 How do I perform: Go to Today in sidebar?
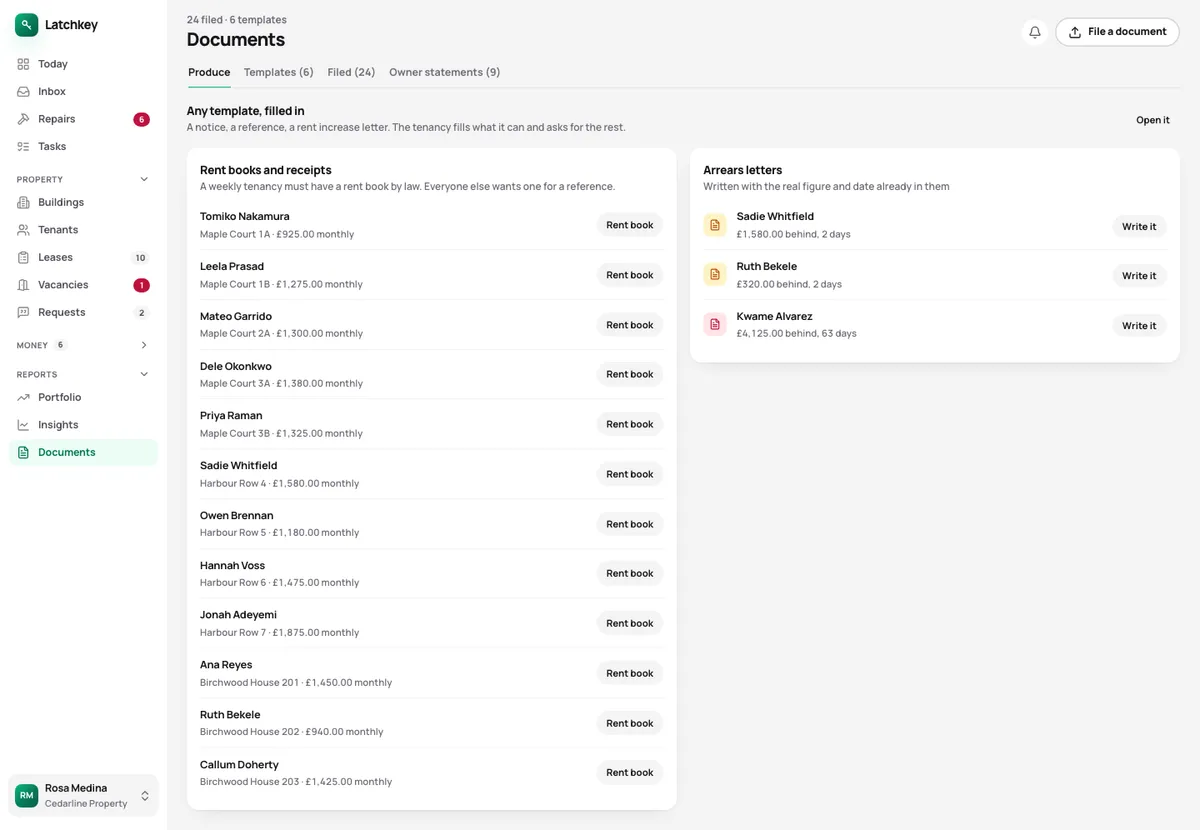pyautogui.click(x=84, y=64)
